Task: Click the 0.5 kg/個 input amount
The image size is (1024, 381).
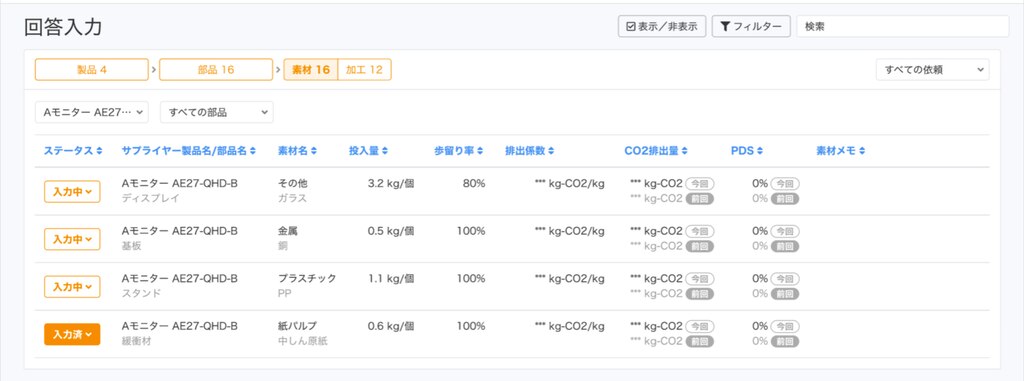Action: point(391,231)
